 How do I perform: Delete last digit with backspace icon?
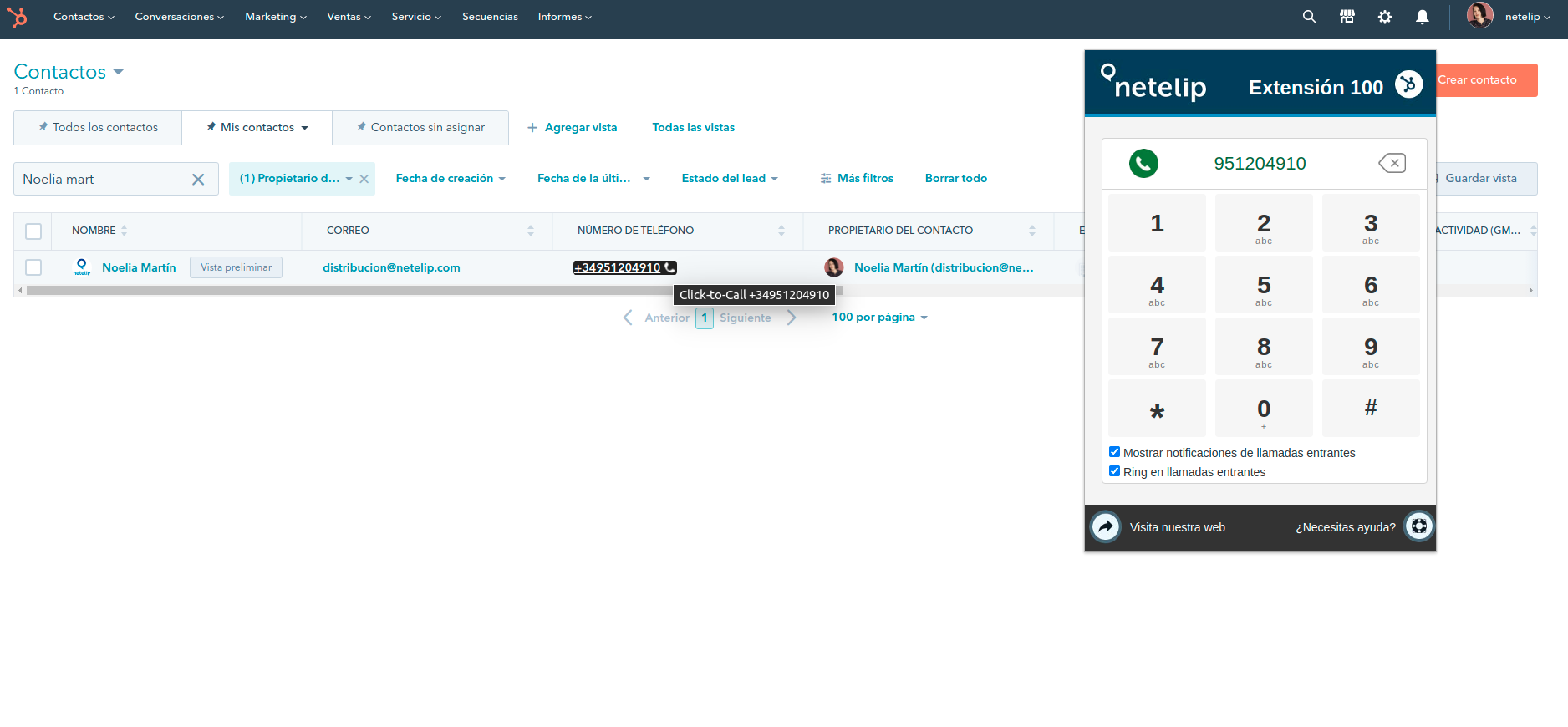[1392, 163]
